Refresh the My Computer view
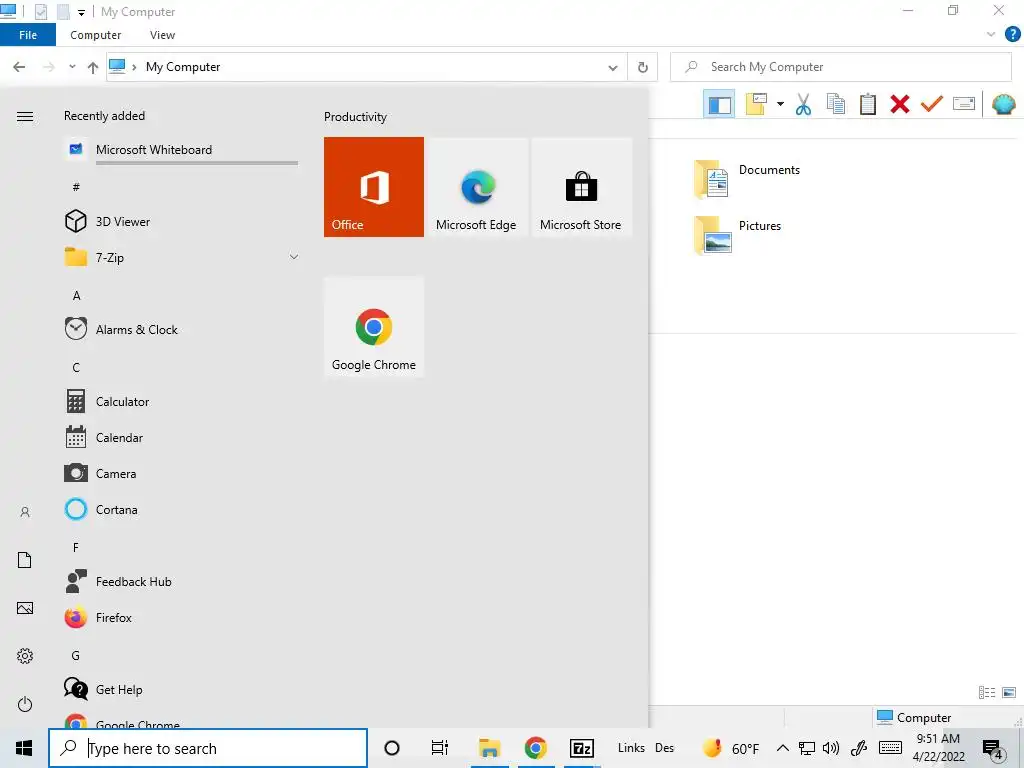The width and height of the screenshot is (1024, 768). click(x=643, y=67)
